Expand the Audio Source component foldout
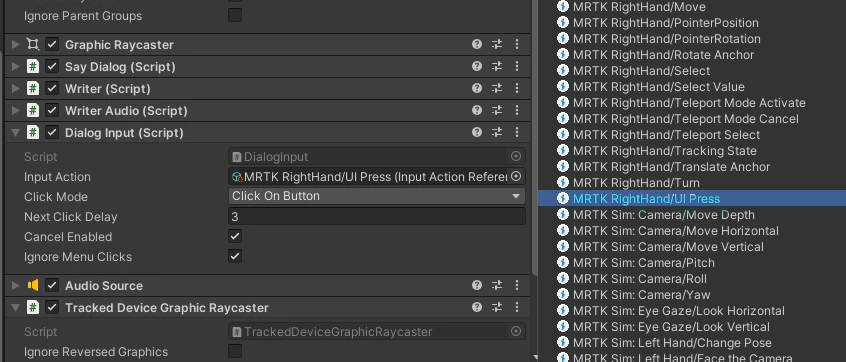This screenshot has width=846, height=362. [x=15, y=285]
